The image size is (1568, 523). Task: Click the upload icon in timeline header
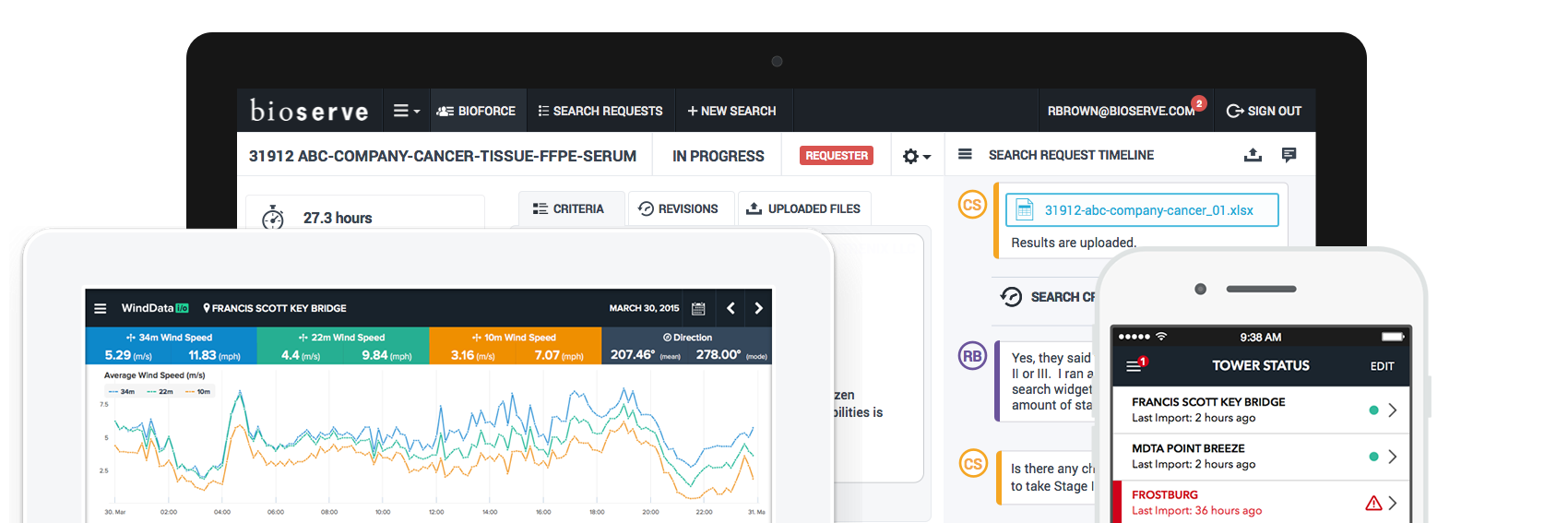pos(1253,154)
